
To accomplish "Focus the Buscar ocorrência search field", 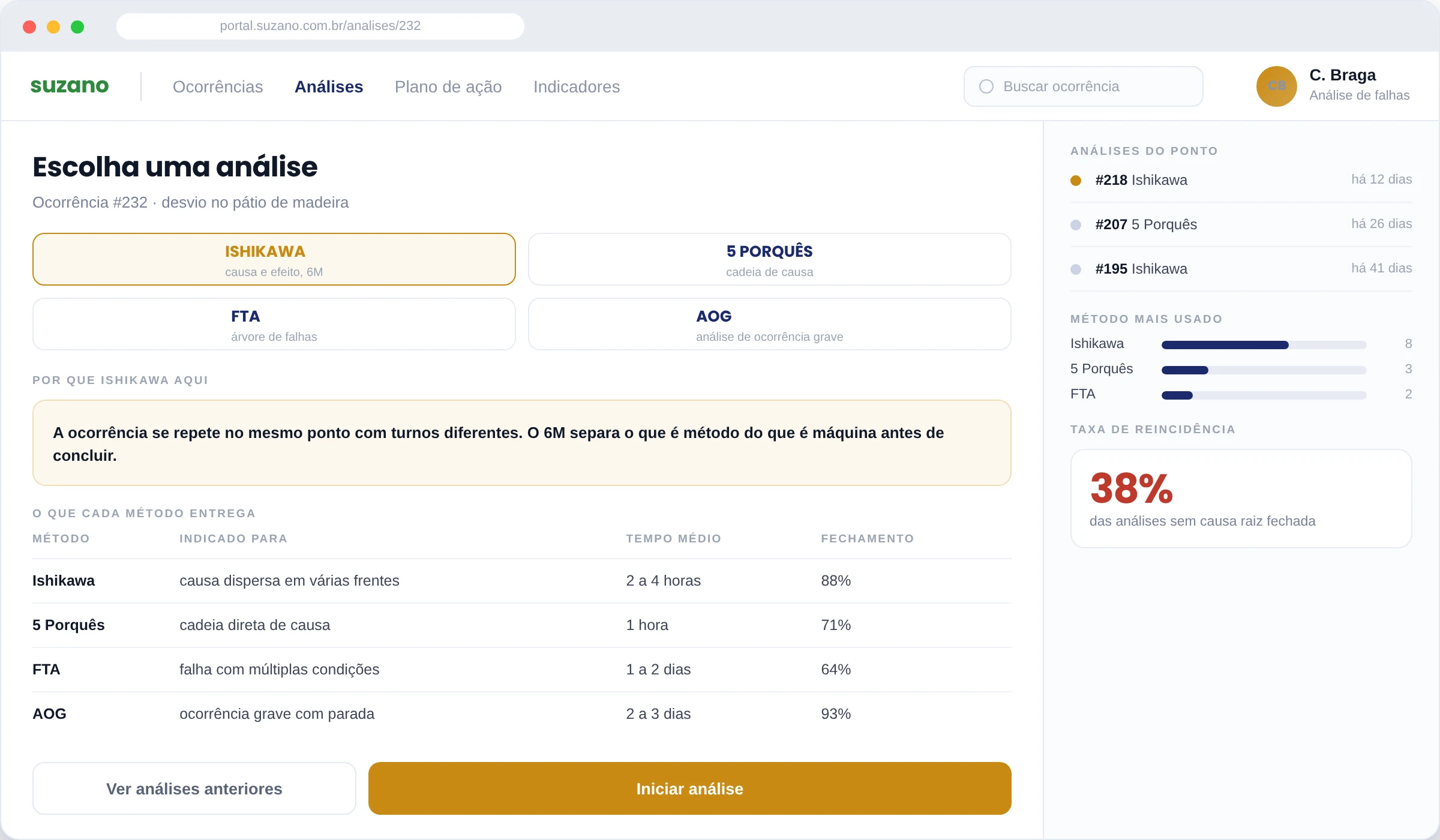I will click(1083, 86).
